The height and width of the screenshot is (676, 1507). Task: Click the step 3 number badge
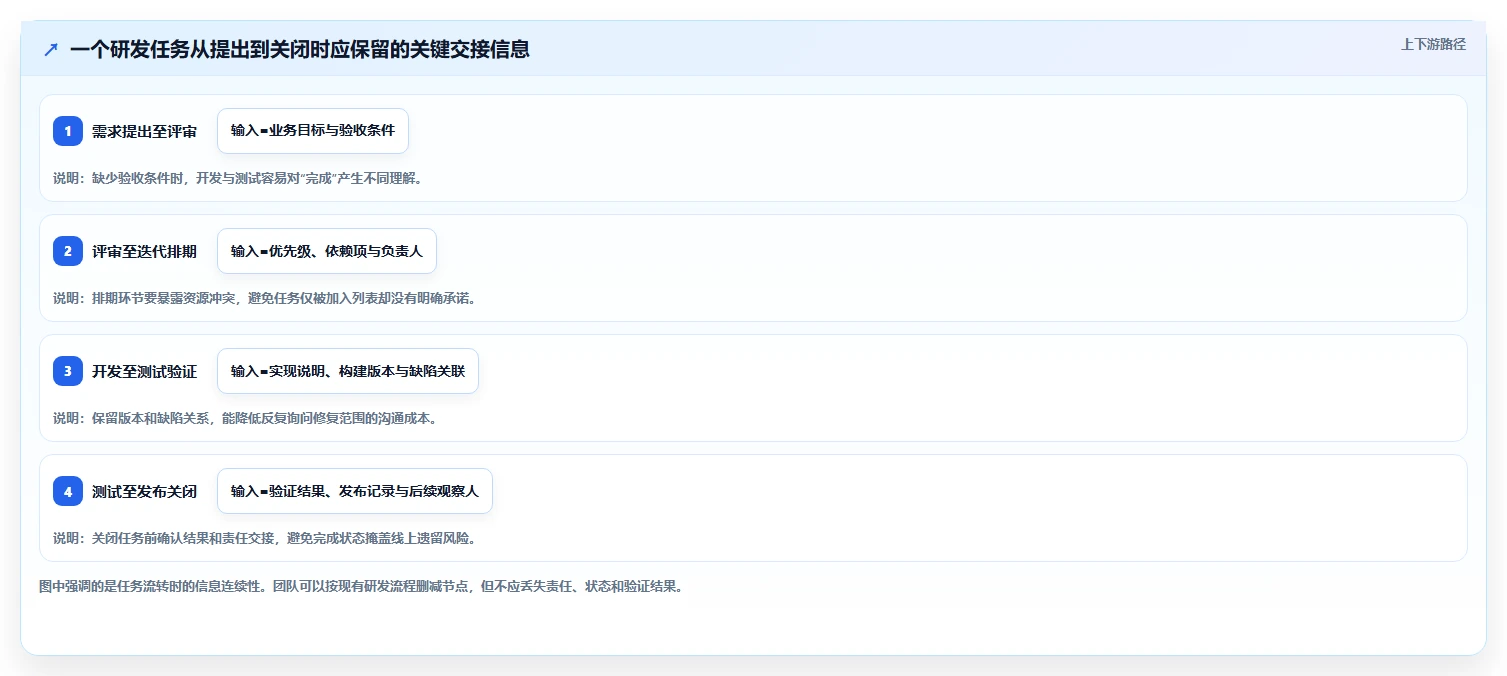pyautogui.click(x=68, y=371)
